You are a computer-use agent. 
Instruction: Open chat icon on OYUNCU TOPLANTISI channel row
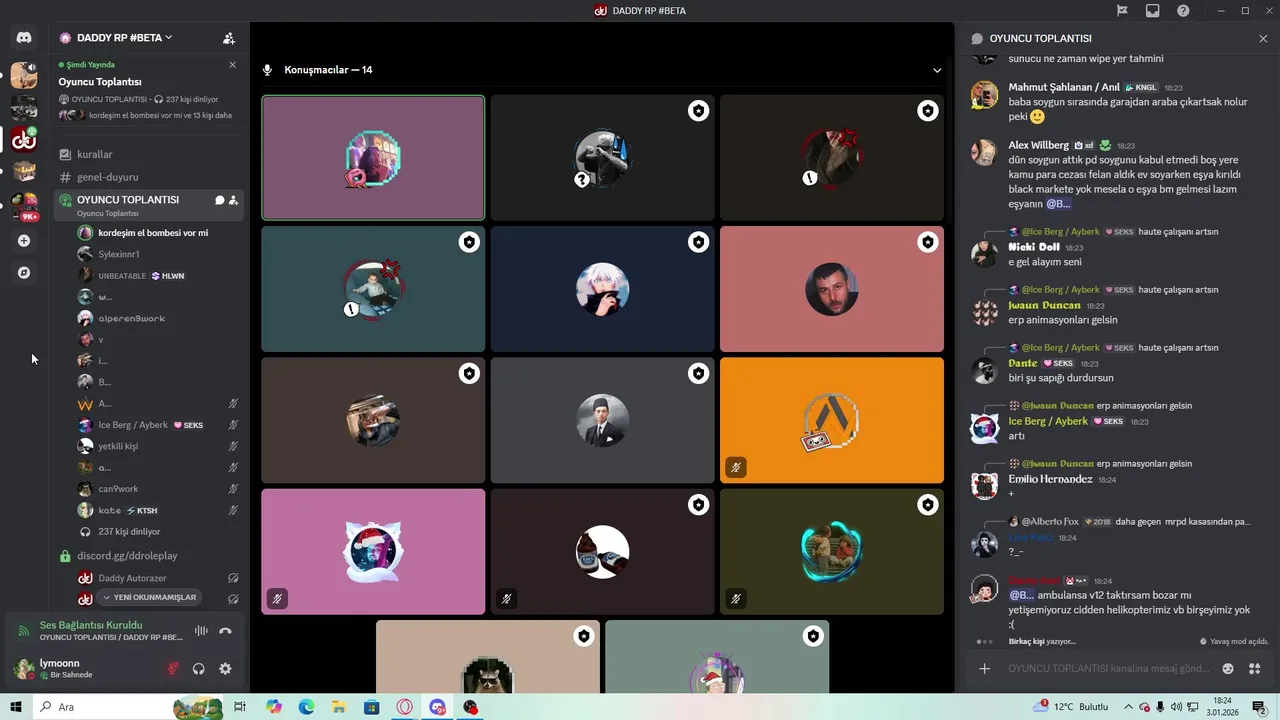219,200
